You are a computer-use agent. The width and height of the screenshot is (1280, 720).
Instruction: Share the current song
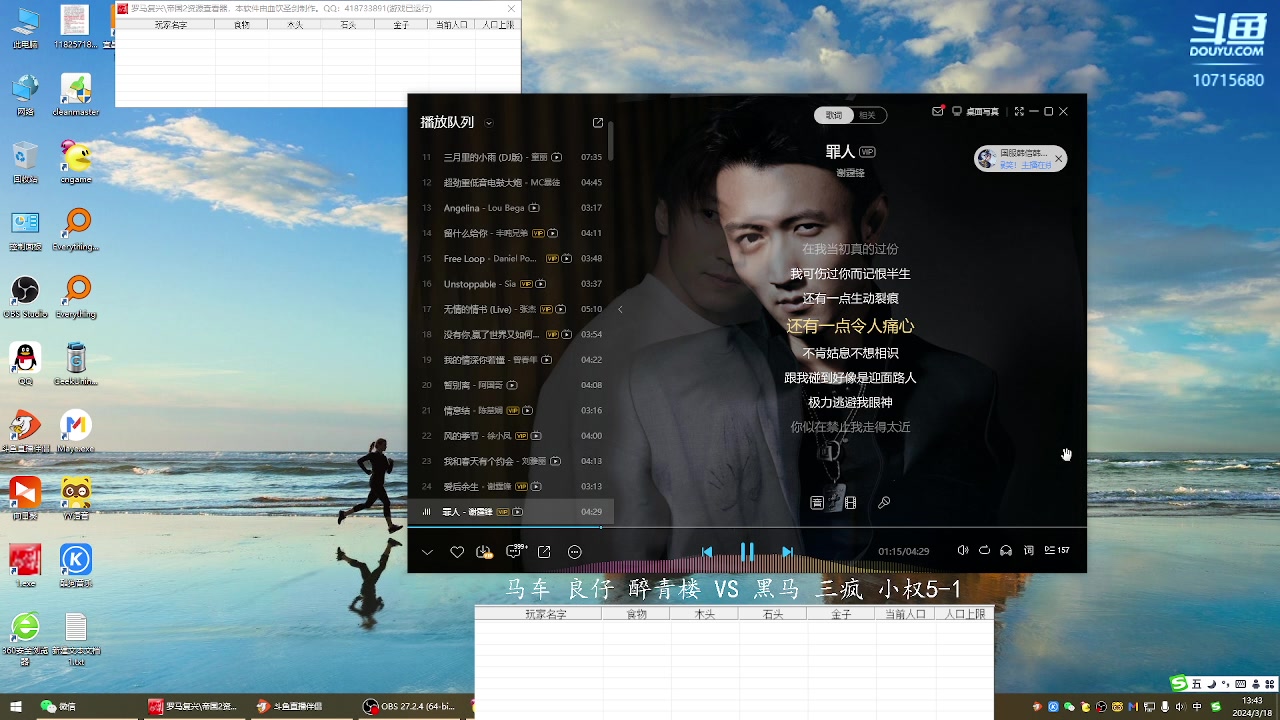click(x=544, y=552)
